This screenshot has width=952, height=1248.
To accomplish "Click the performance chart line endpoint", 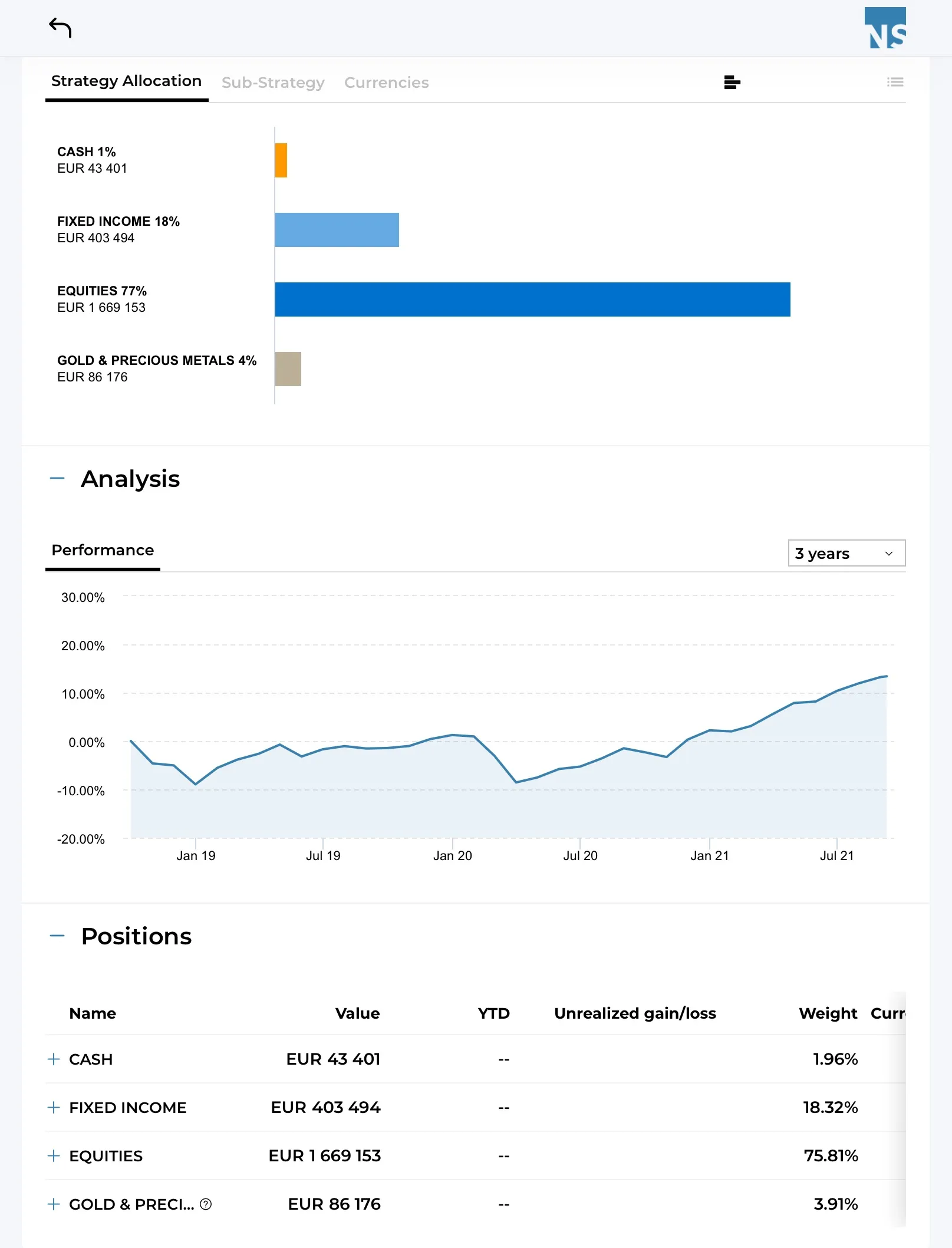I will [x=886, y=676].
